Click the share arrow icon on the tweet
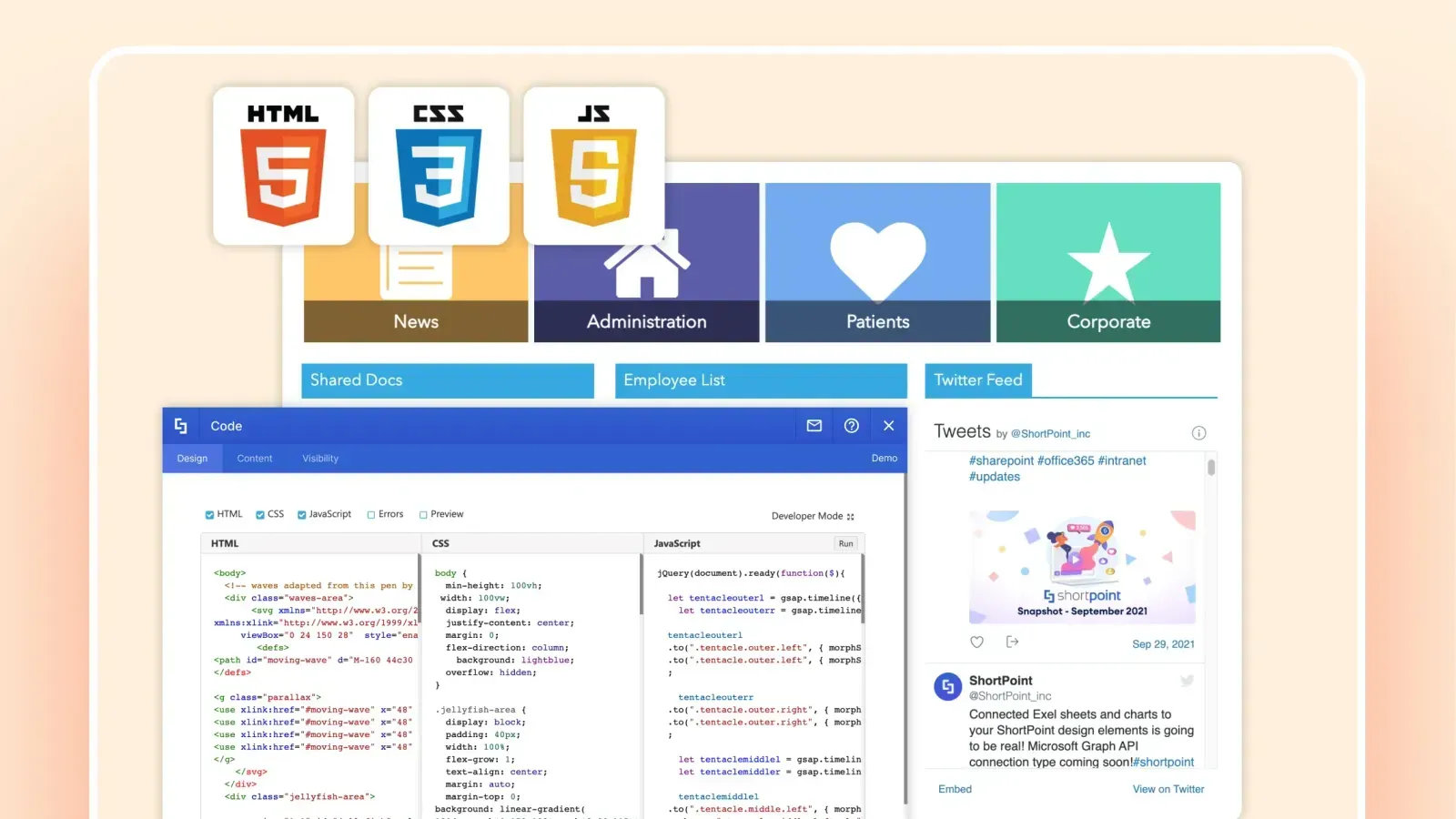Image resolution: width=1456 pixels, height=819 pixels. [1013, 642]
